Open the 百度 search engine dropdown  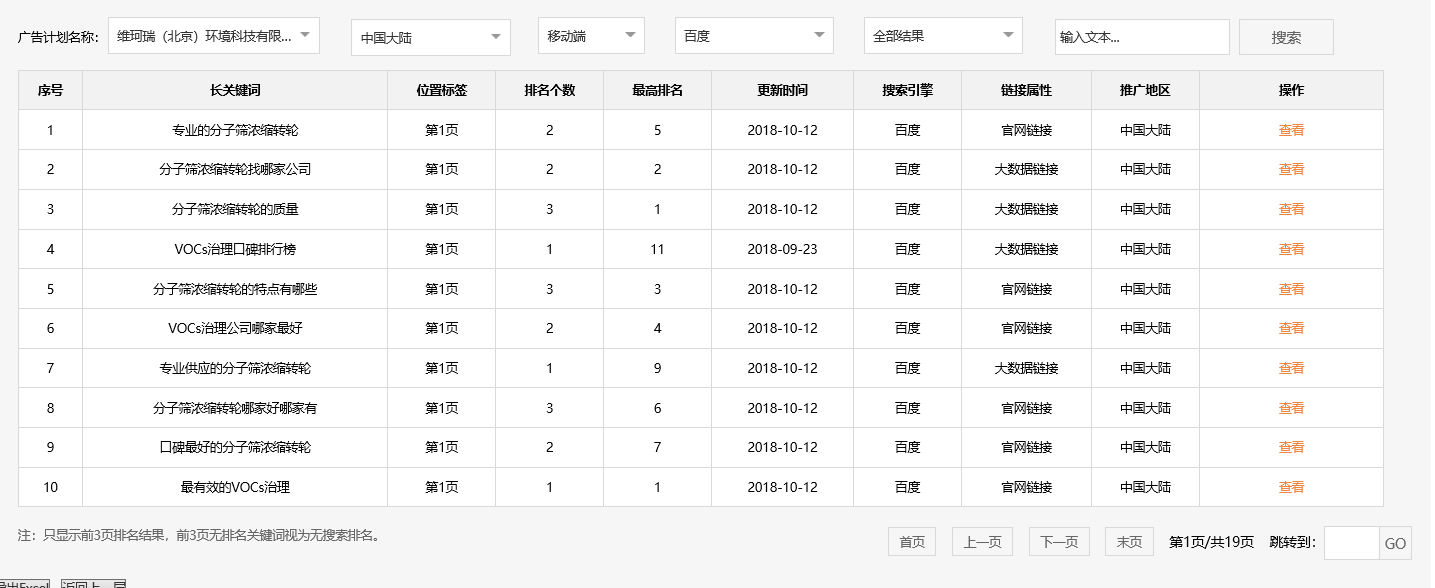(x=753, y=35)
